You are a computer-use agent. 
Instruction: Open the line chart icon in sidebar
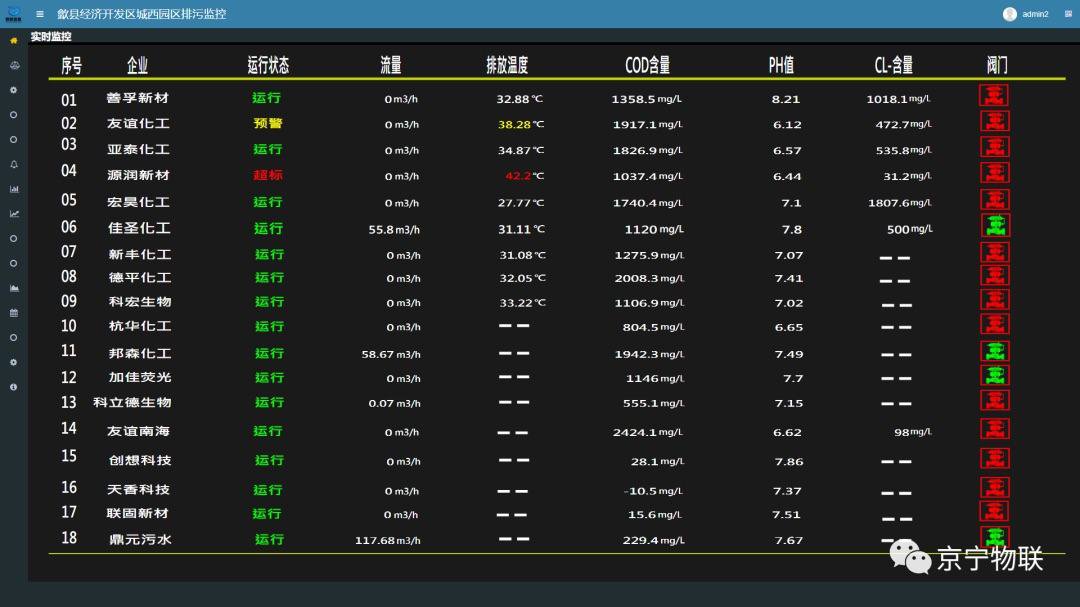(x=14, y=213)
